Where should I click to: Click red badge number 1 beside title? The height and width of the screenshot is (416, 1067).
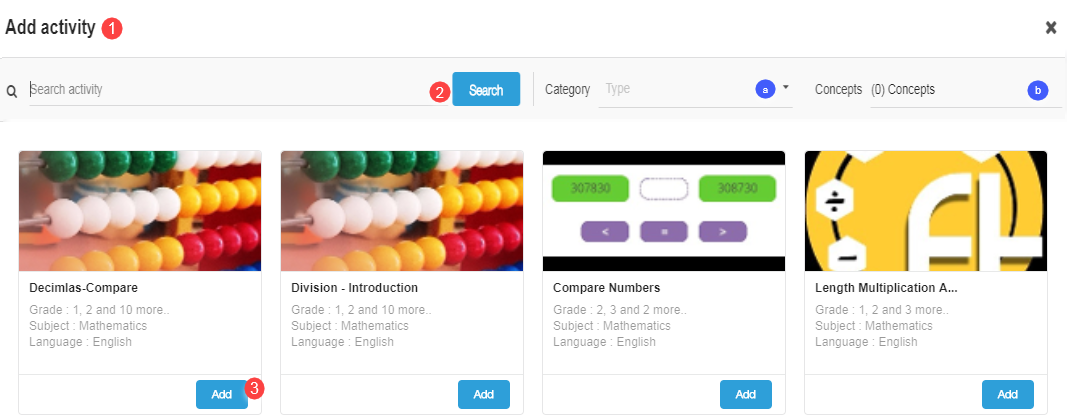(112, 29)
